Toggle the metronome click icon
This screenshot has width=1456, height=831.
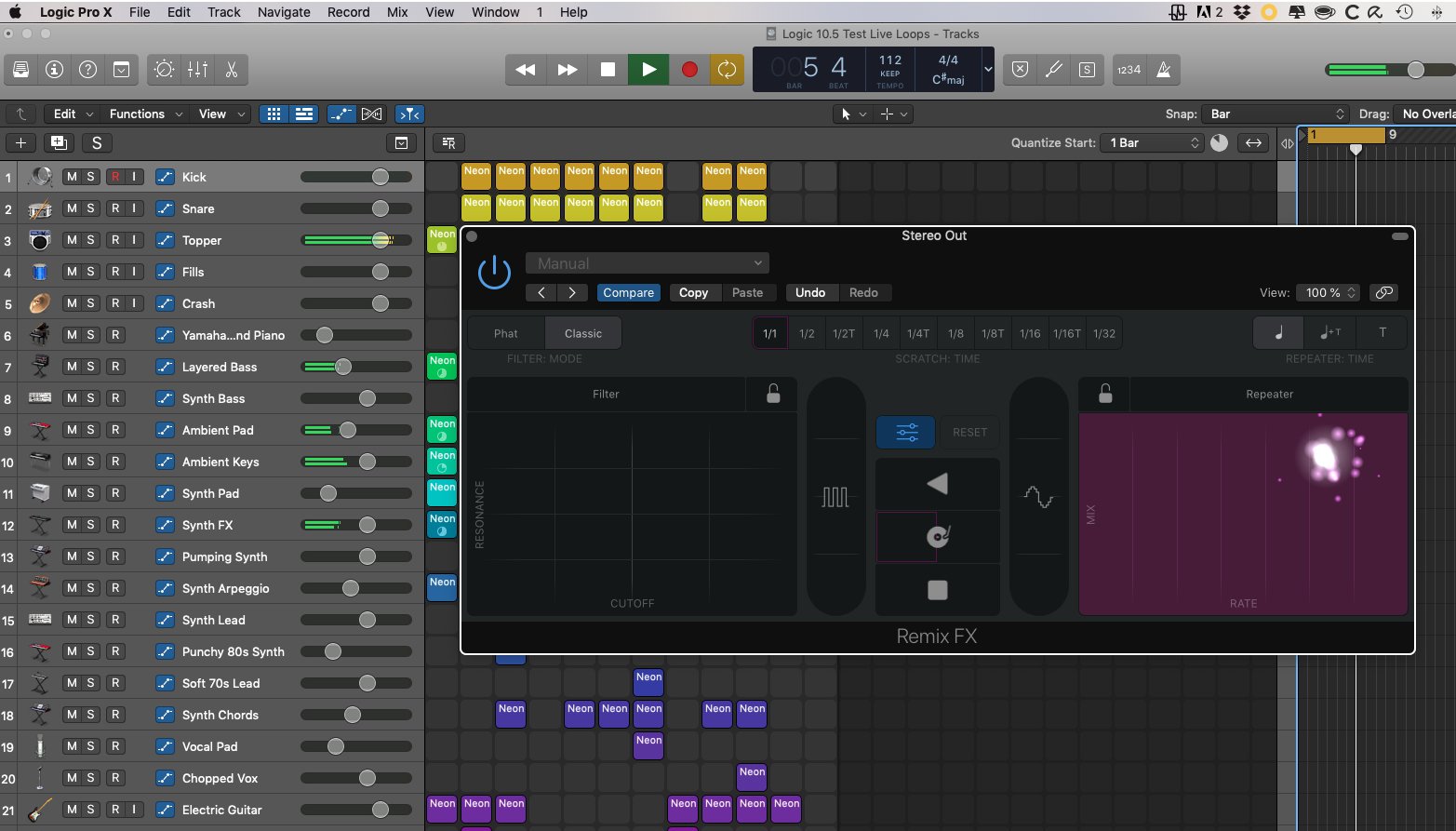(x=1163, y=70)
